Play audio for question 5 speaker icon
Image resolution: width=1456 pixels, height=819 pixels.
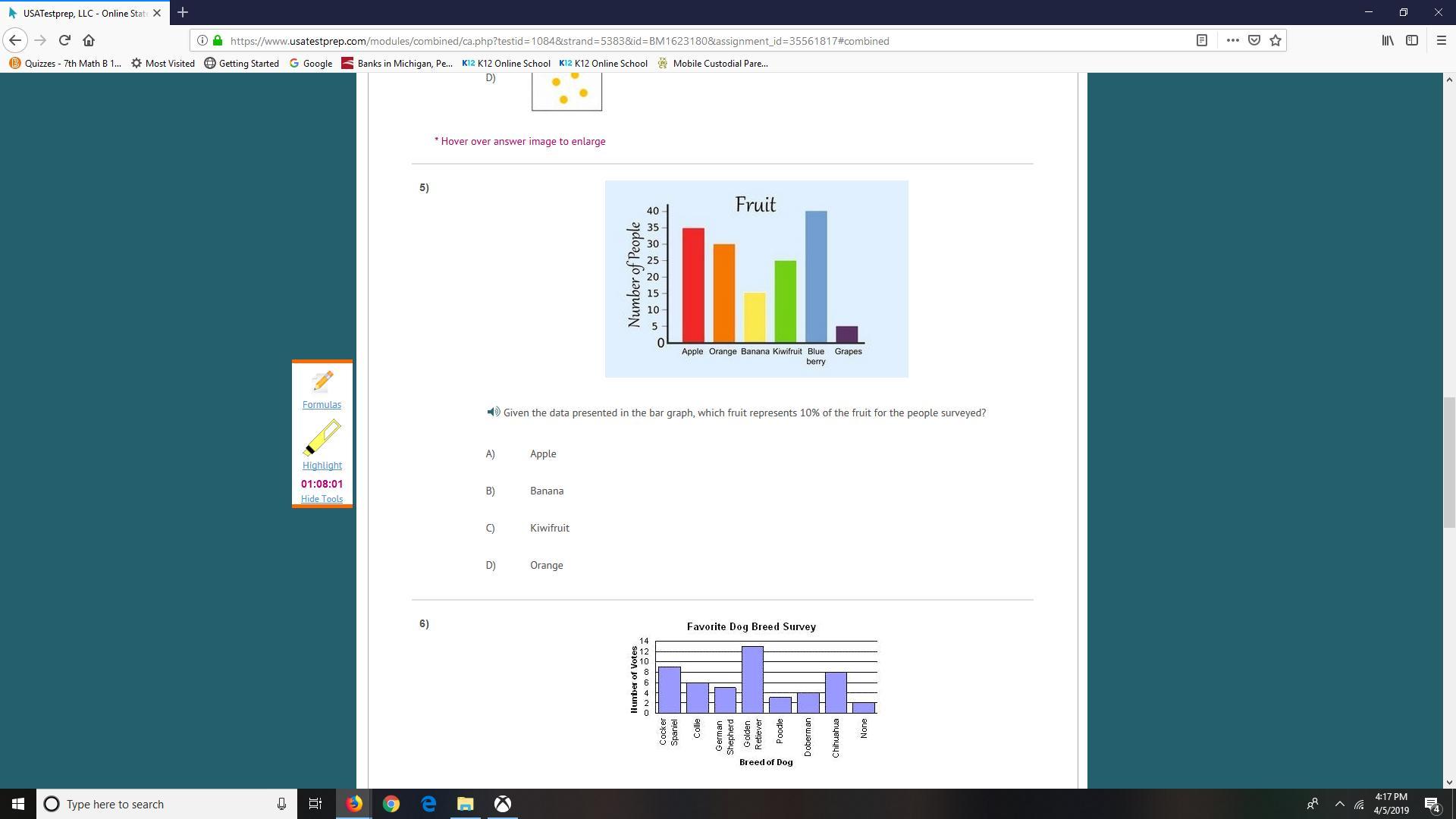coord(493,413)
